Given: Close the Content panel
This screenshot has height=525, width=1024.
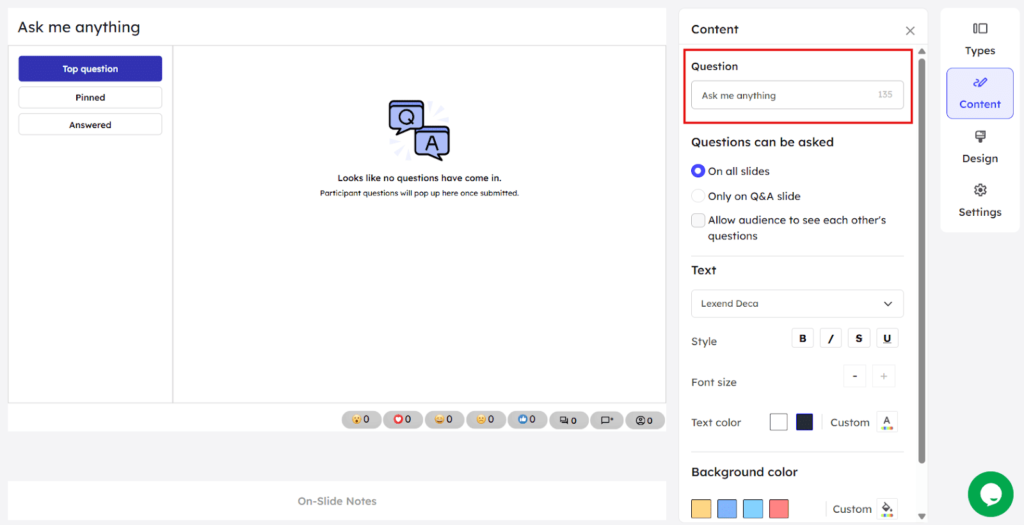Looking at the screenshot, I should [x=910, y=31].
